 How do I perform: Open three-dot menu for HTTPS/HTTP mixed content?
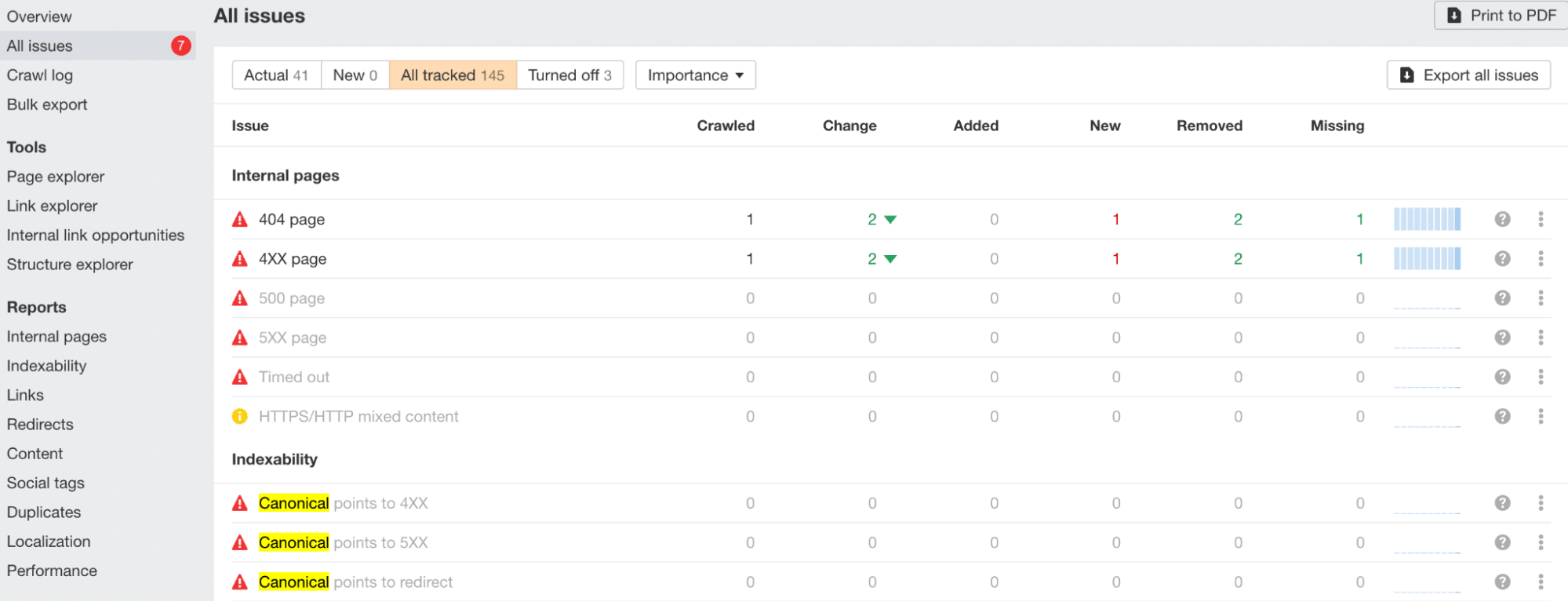1541,416
